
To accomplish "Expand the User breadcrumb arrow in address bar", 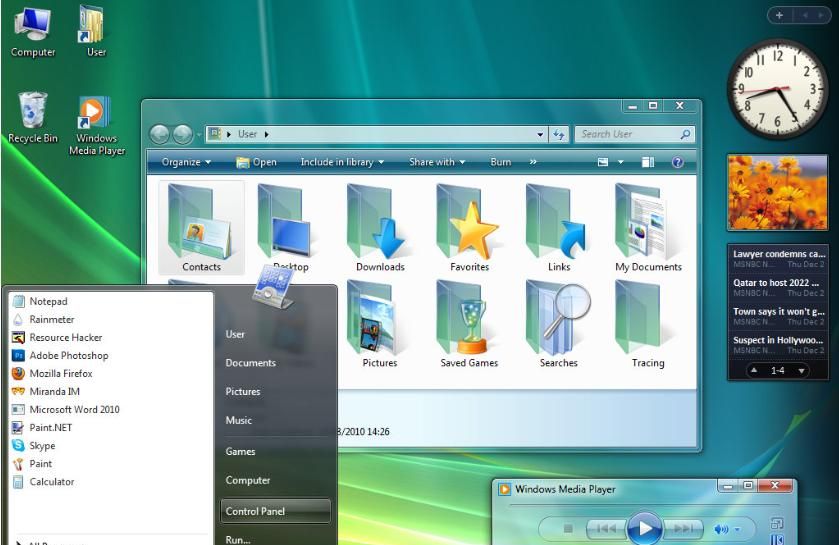I will [266, 134].
